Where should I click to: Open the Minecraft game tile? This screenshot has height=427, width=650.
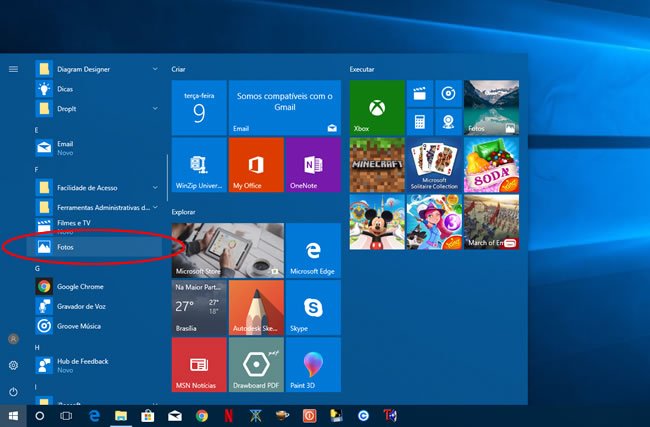377,165
